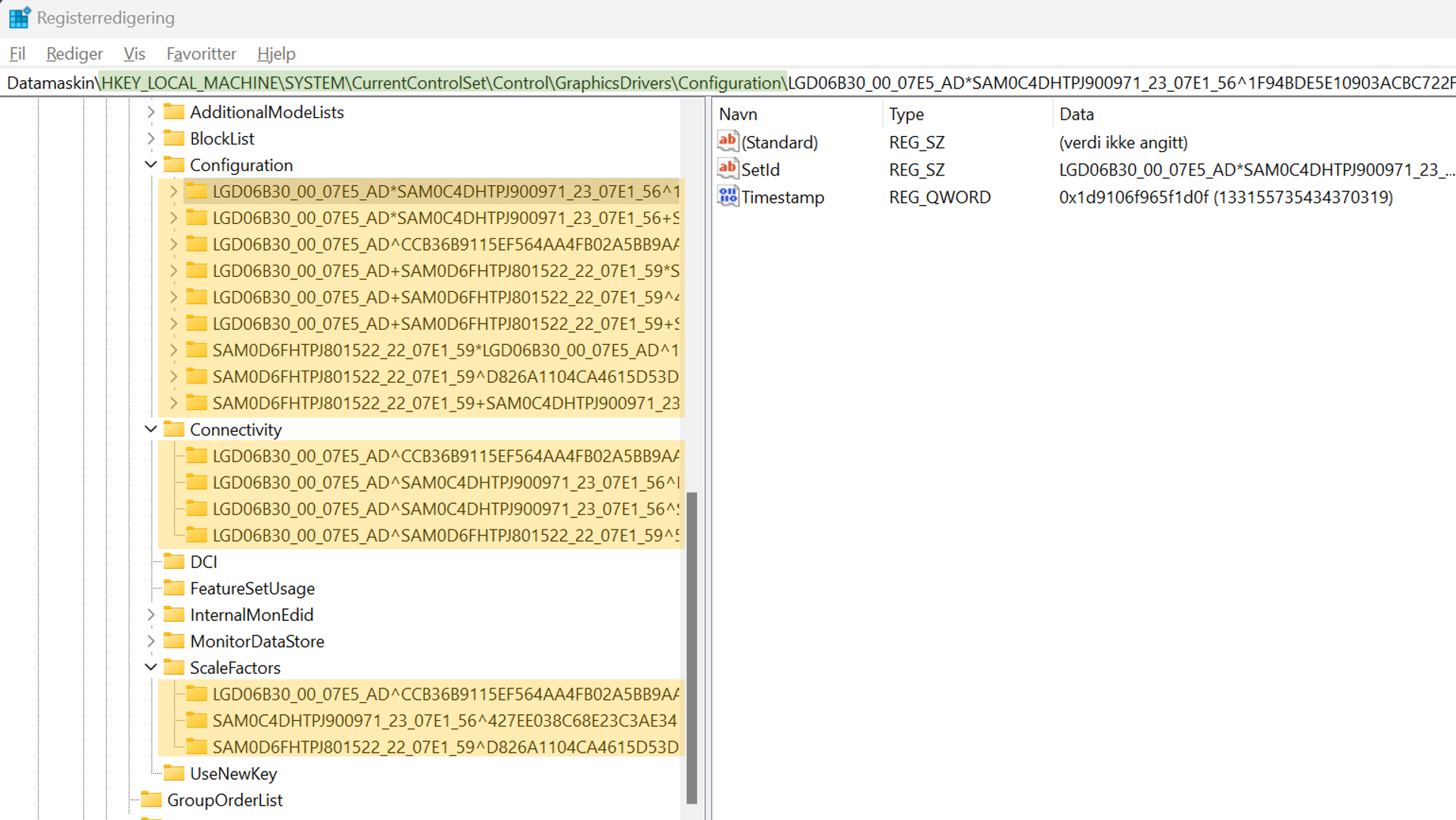Expand the LGD06B30...AD*SAM0C4D...56+S subkey
Viewport: 1456px width, 820px height.
click(x=173, y=218)
